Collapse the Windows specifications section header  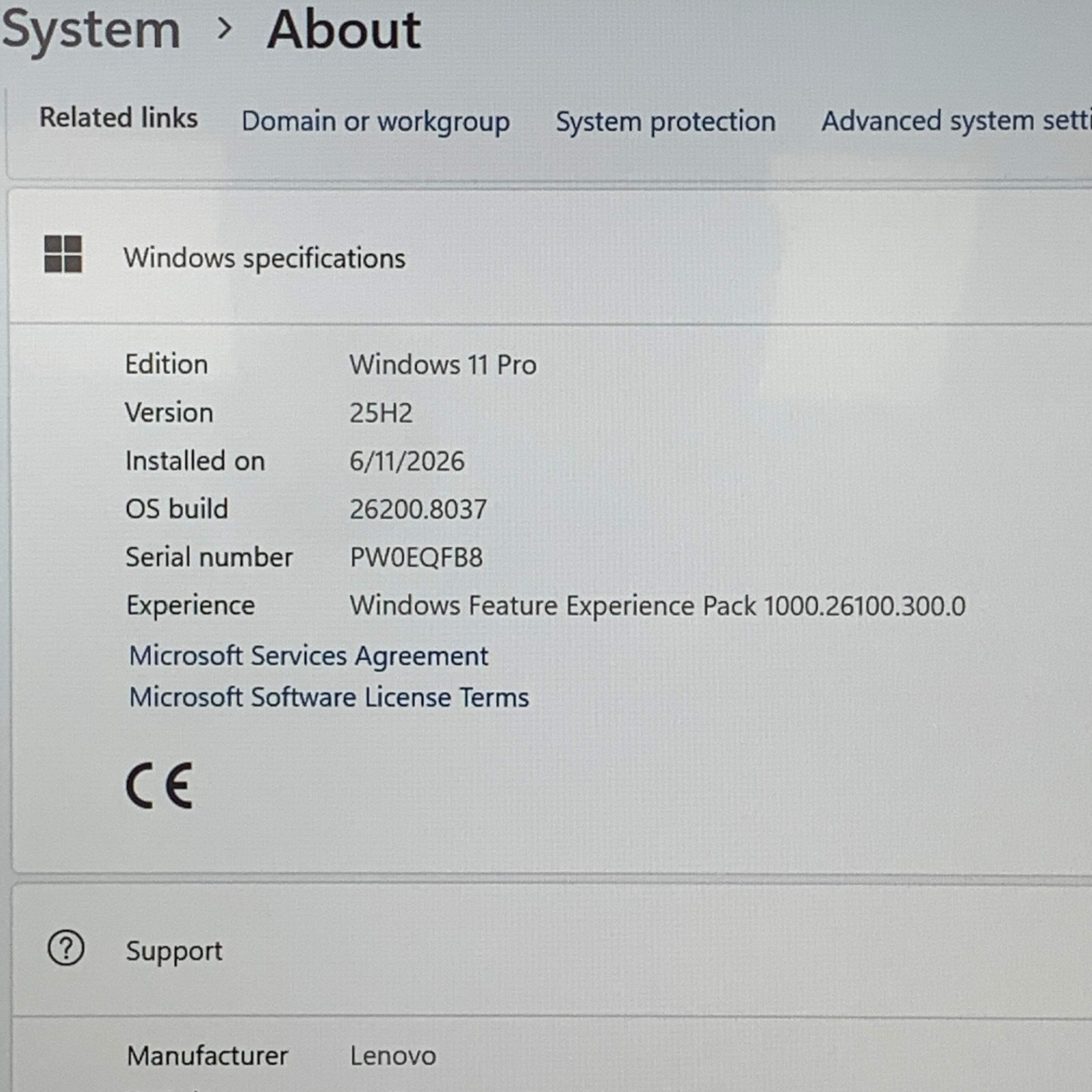550,257
